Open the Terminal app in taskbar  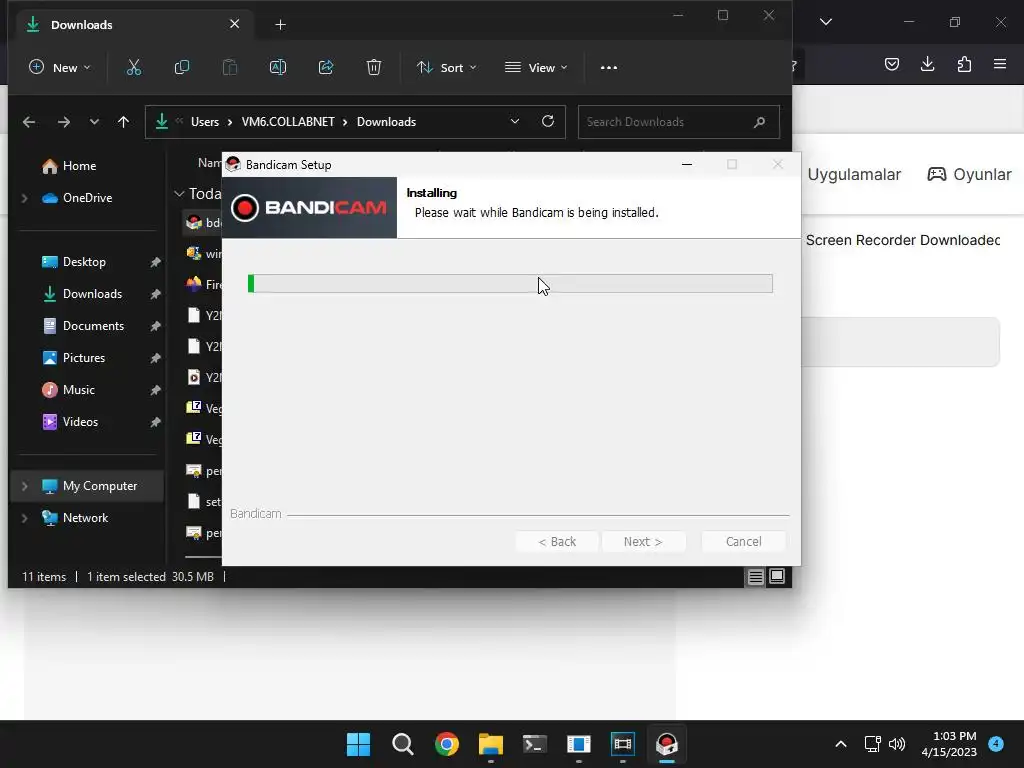[x=534, y=744]
